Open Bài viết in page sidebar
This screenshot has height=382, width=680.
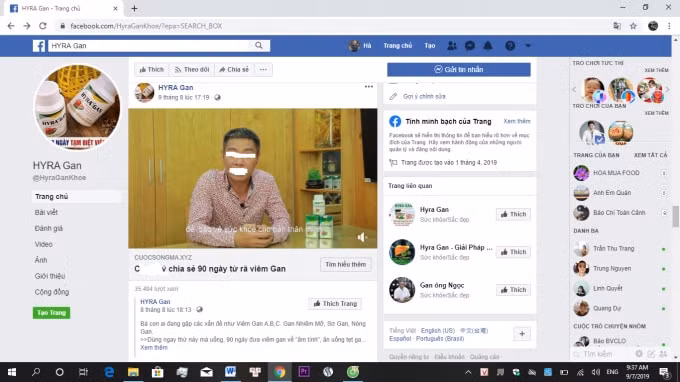pyautogui.click(x=46, y=212)
